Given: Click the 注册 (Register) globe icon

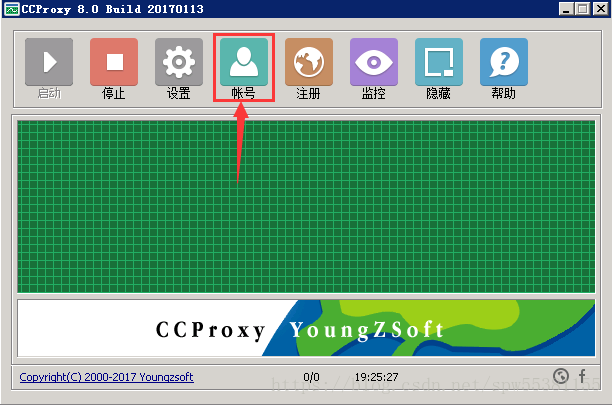Looking at the screenshot, I should 309,62.
